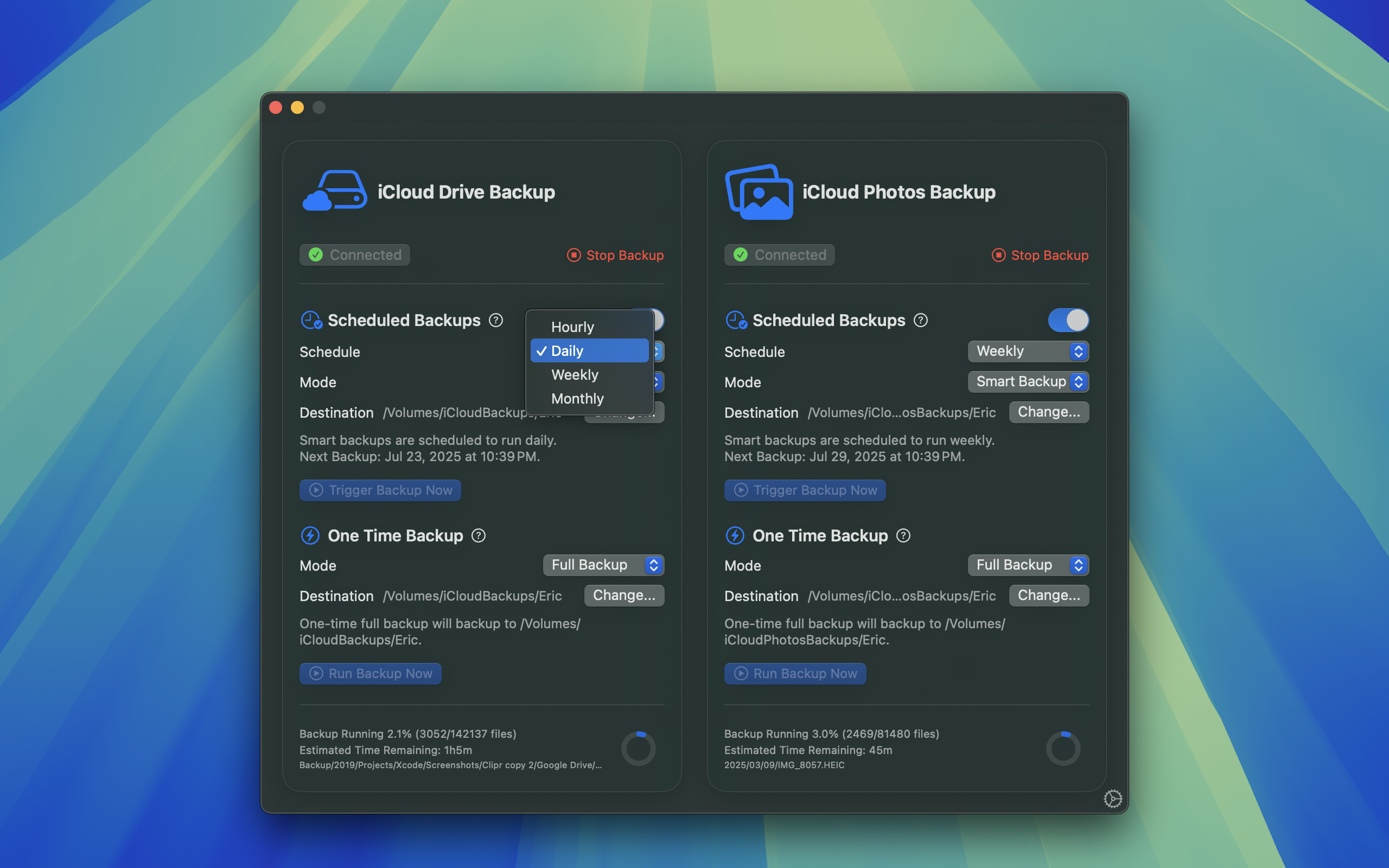
Task: Click the Drive One Time Backup lightning icon
Action: [x=310, y=535]
